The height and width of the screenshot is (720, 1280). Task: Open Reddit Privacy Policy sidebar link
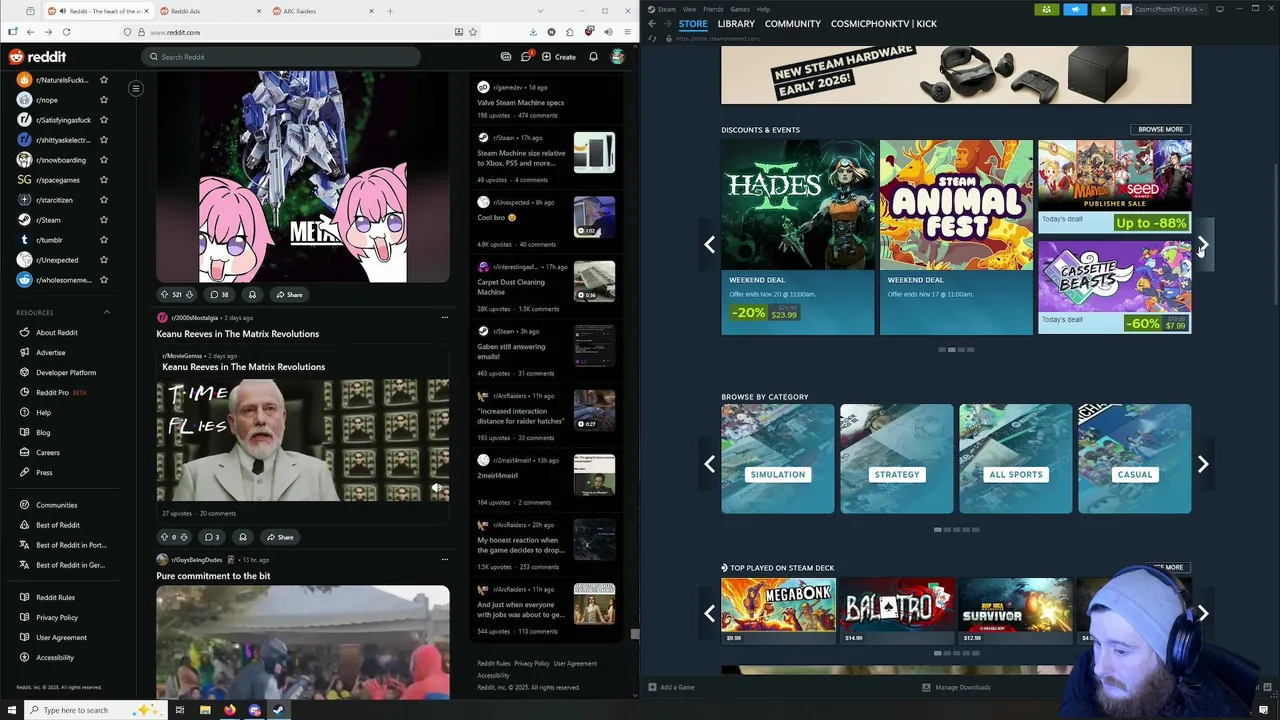[57, 617]
